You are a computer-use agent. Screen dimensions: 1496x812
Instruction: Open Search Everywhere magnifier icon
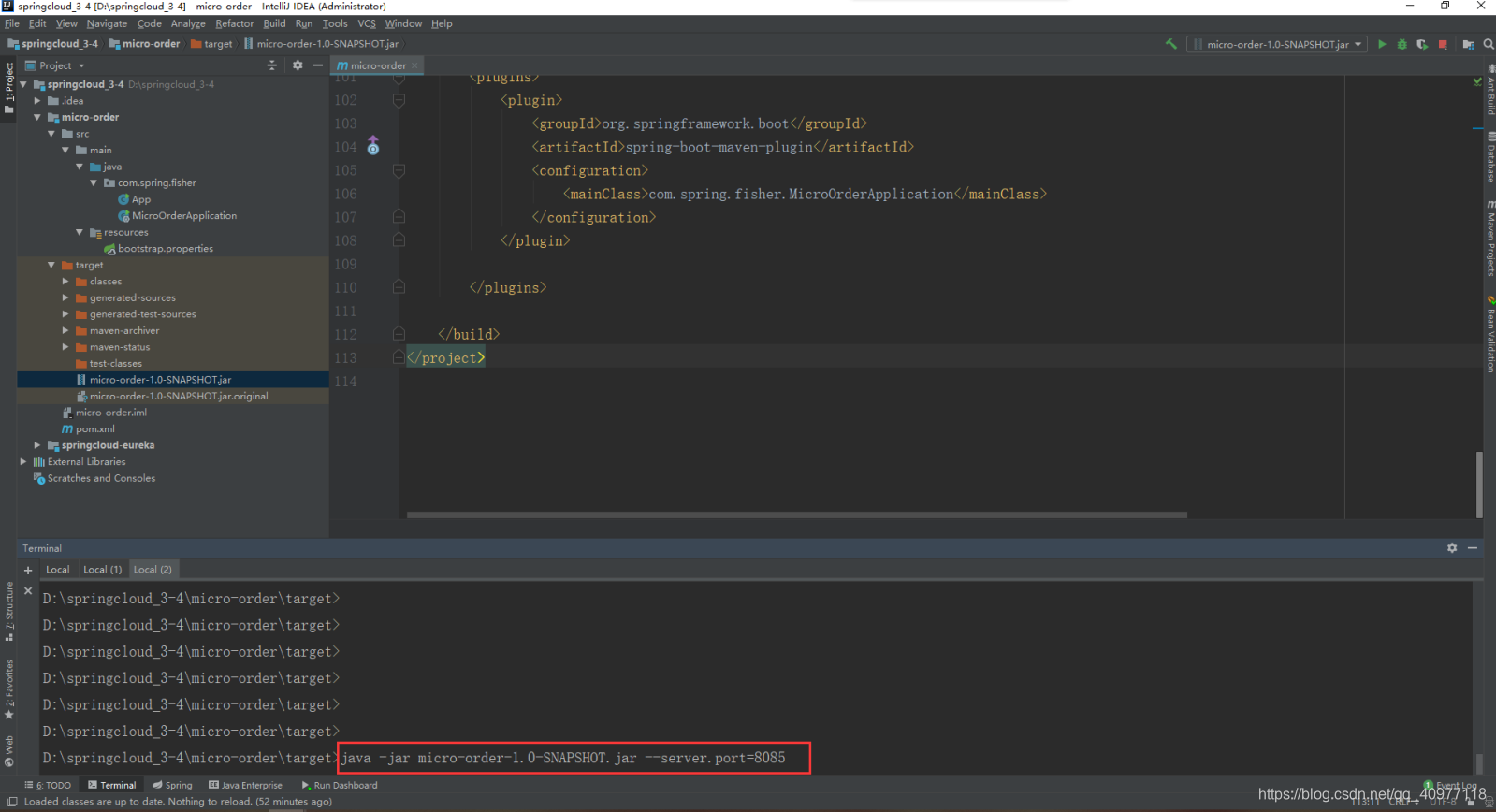point(1488,44)
